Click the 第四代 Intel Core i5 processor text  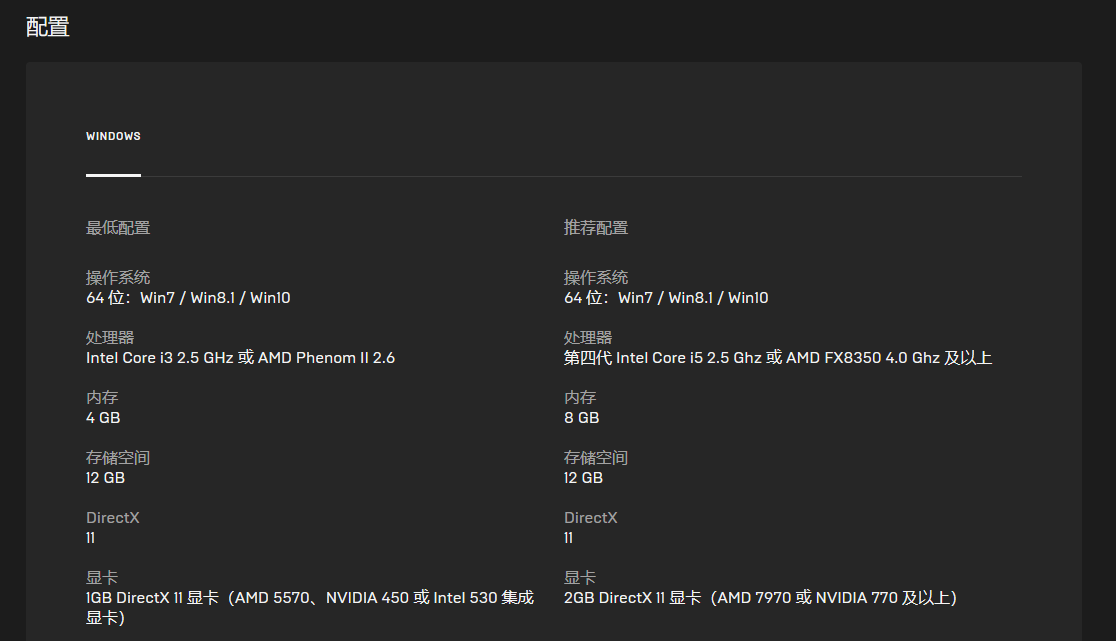point(778,358)
